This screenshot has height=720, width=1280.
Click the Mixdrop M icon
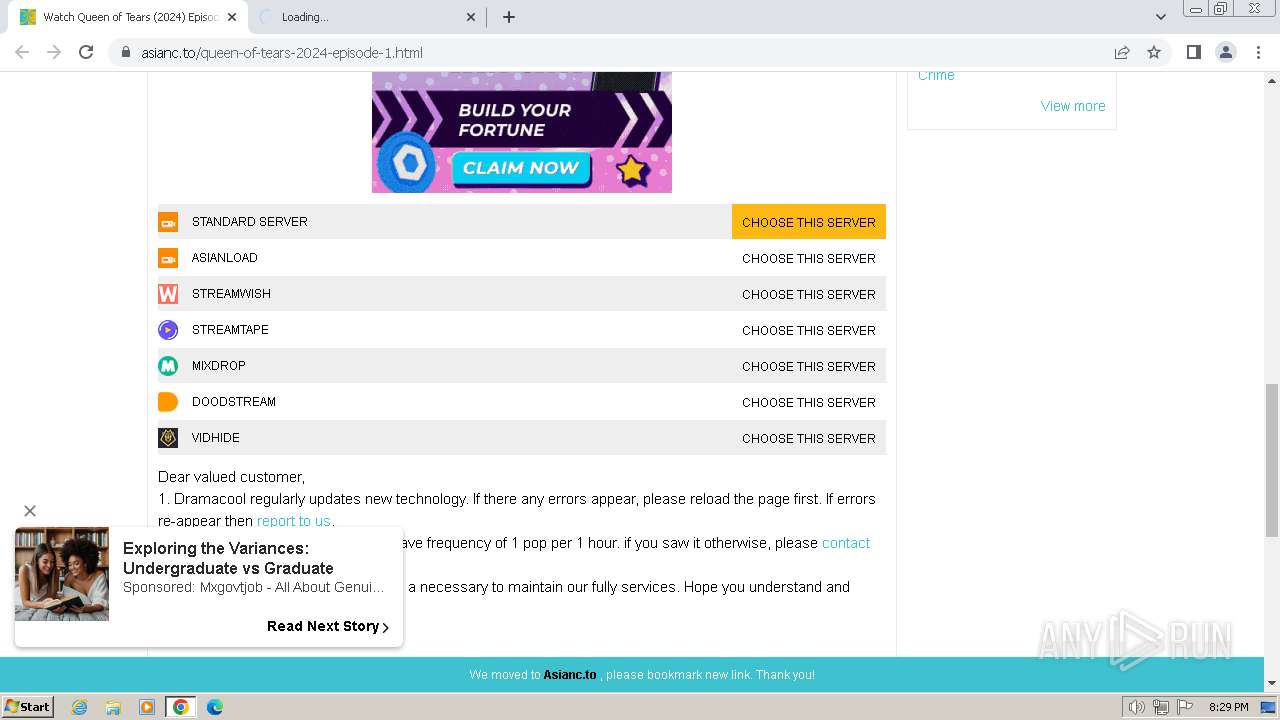[x=168, y=366]
